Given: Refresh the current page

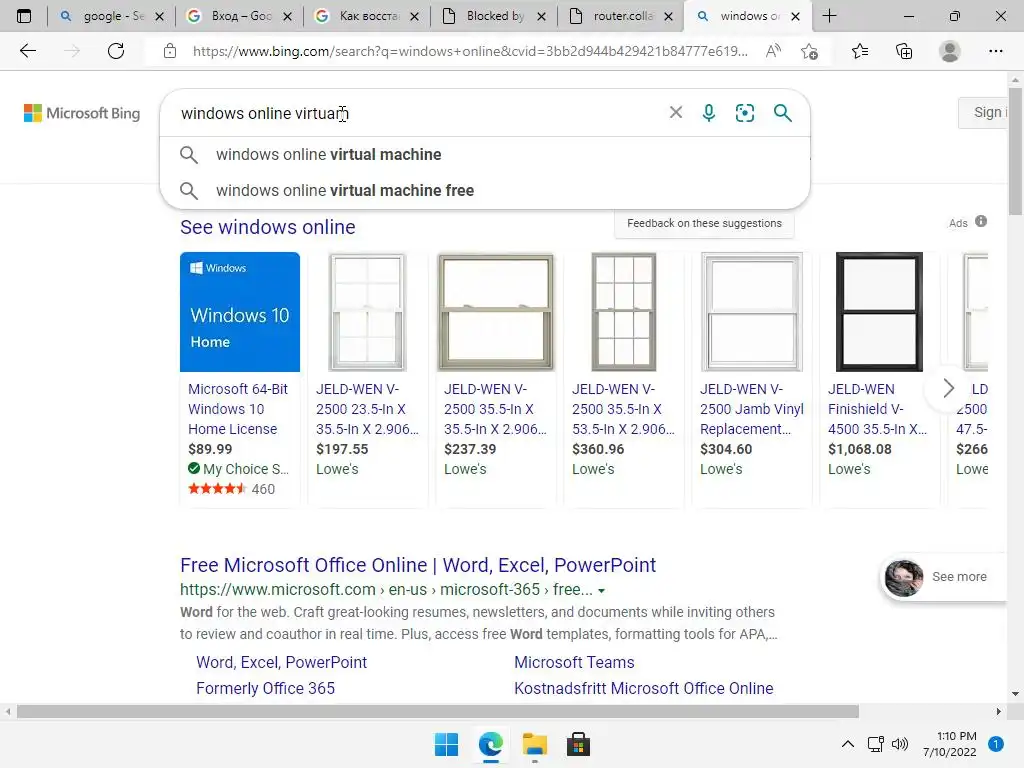Looking at the screenshot, I should point(116,51).
